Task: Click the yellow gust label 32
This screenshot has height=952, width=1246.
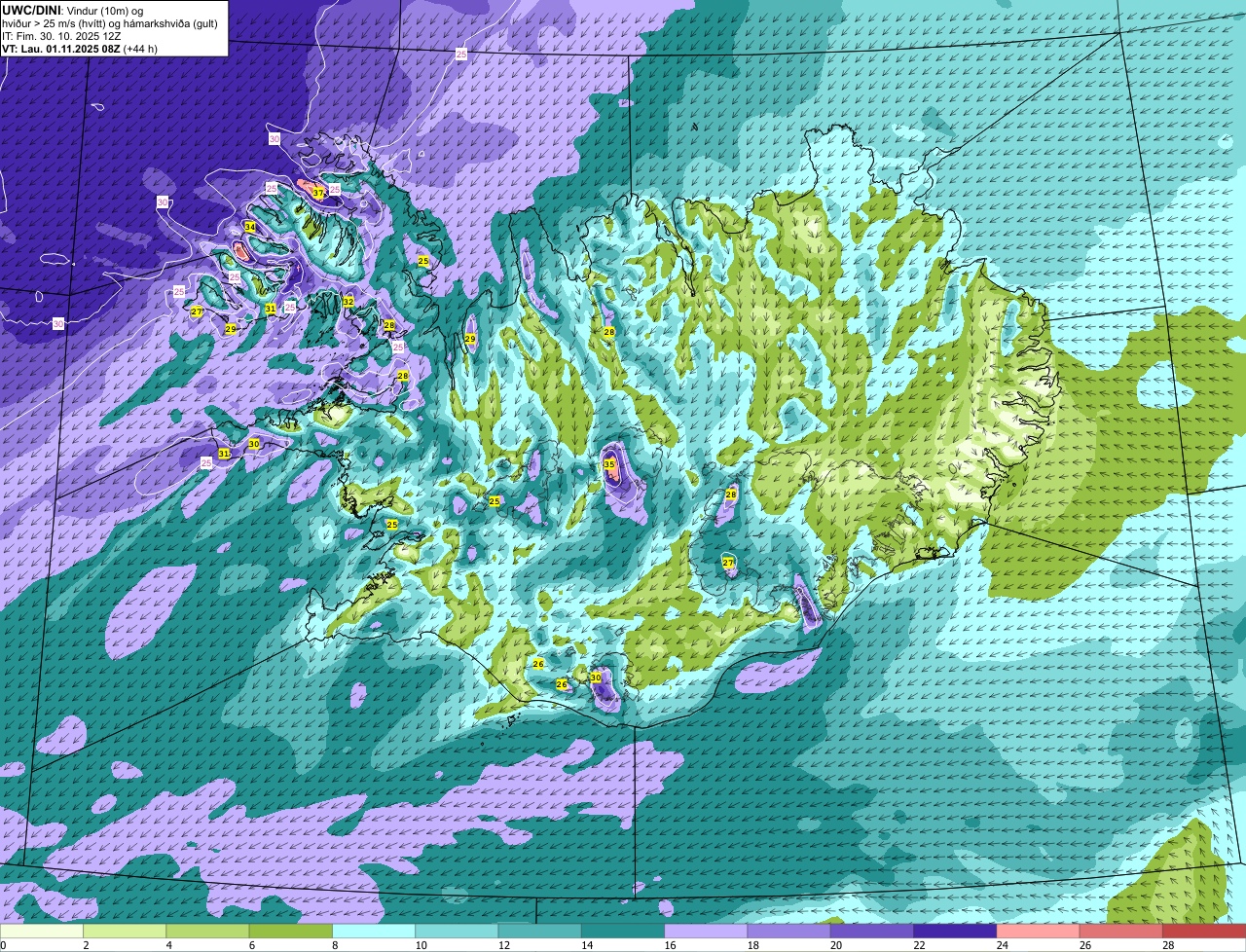Action: tap(348, 301)
